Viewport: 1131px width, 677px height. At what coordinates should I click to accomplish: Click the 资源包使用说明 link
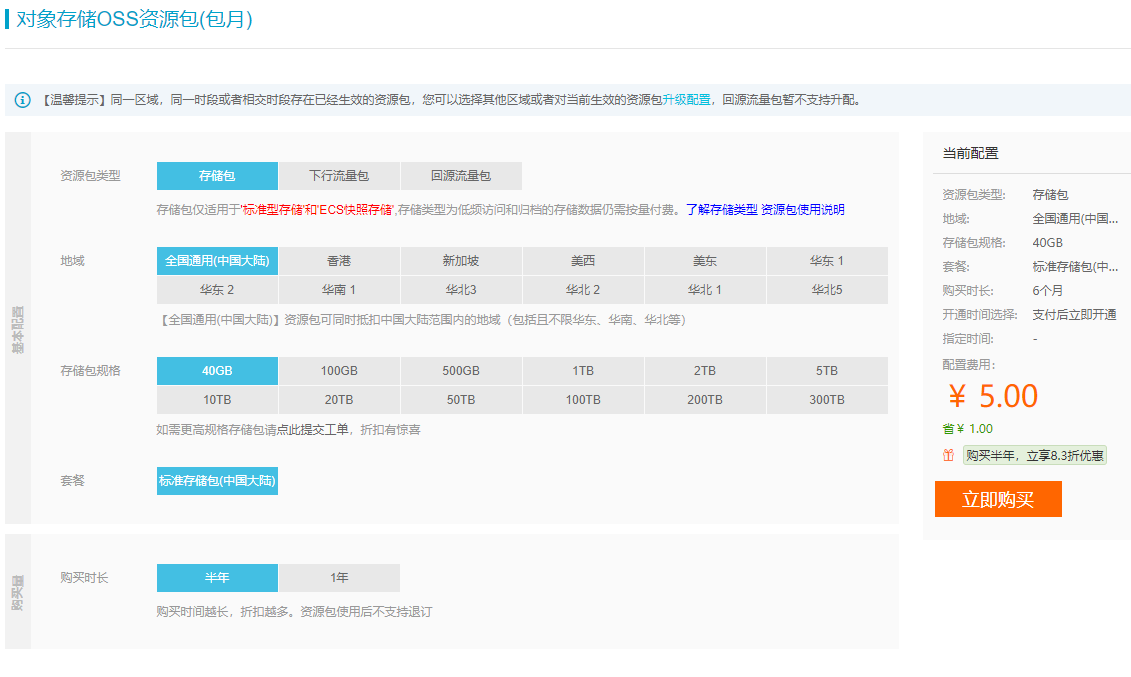click(803, 210)
